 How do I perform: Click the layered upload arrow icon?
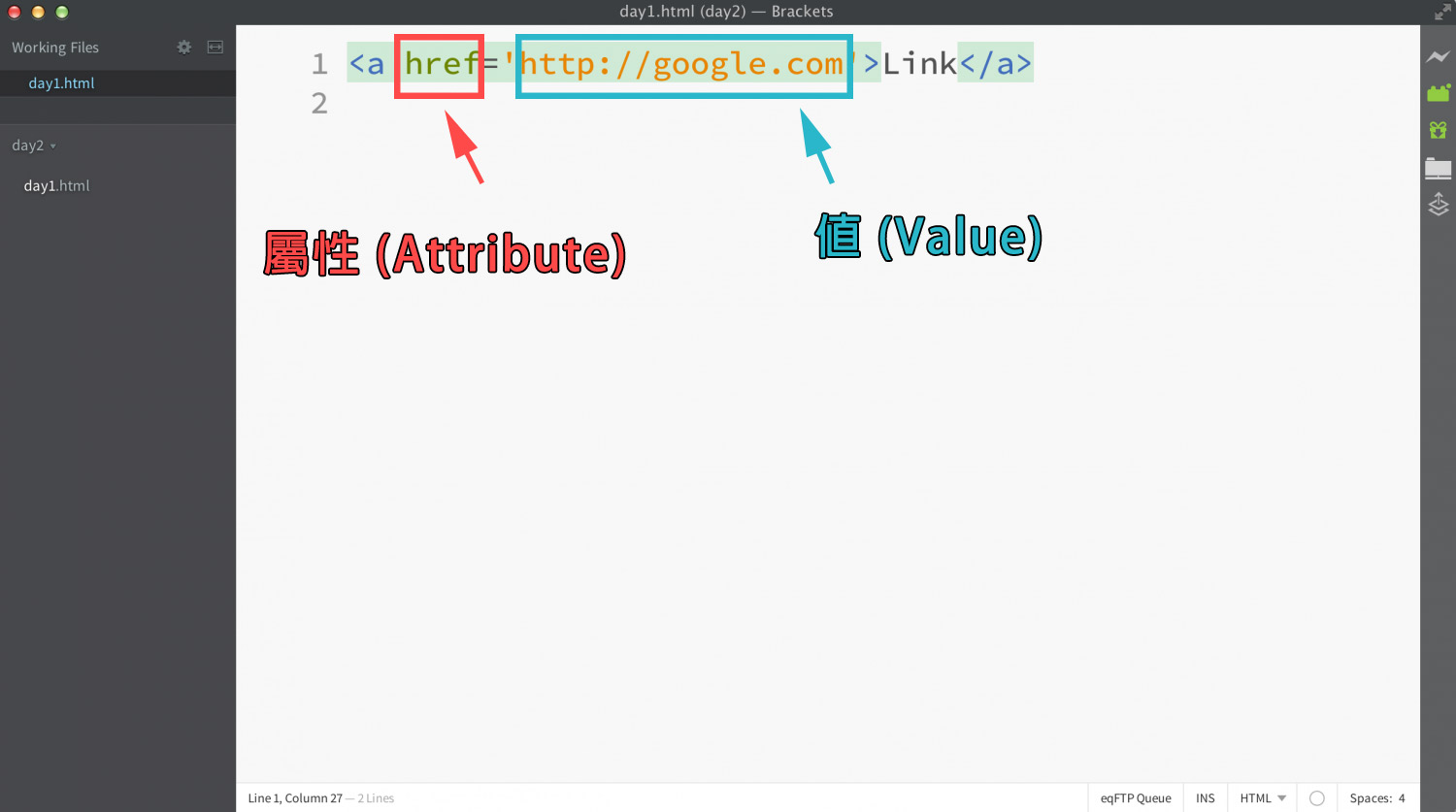[x=1438, y=205]
